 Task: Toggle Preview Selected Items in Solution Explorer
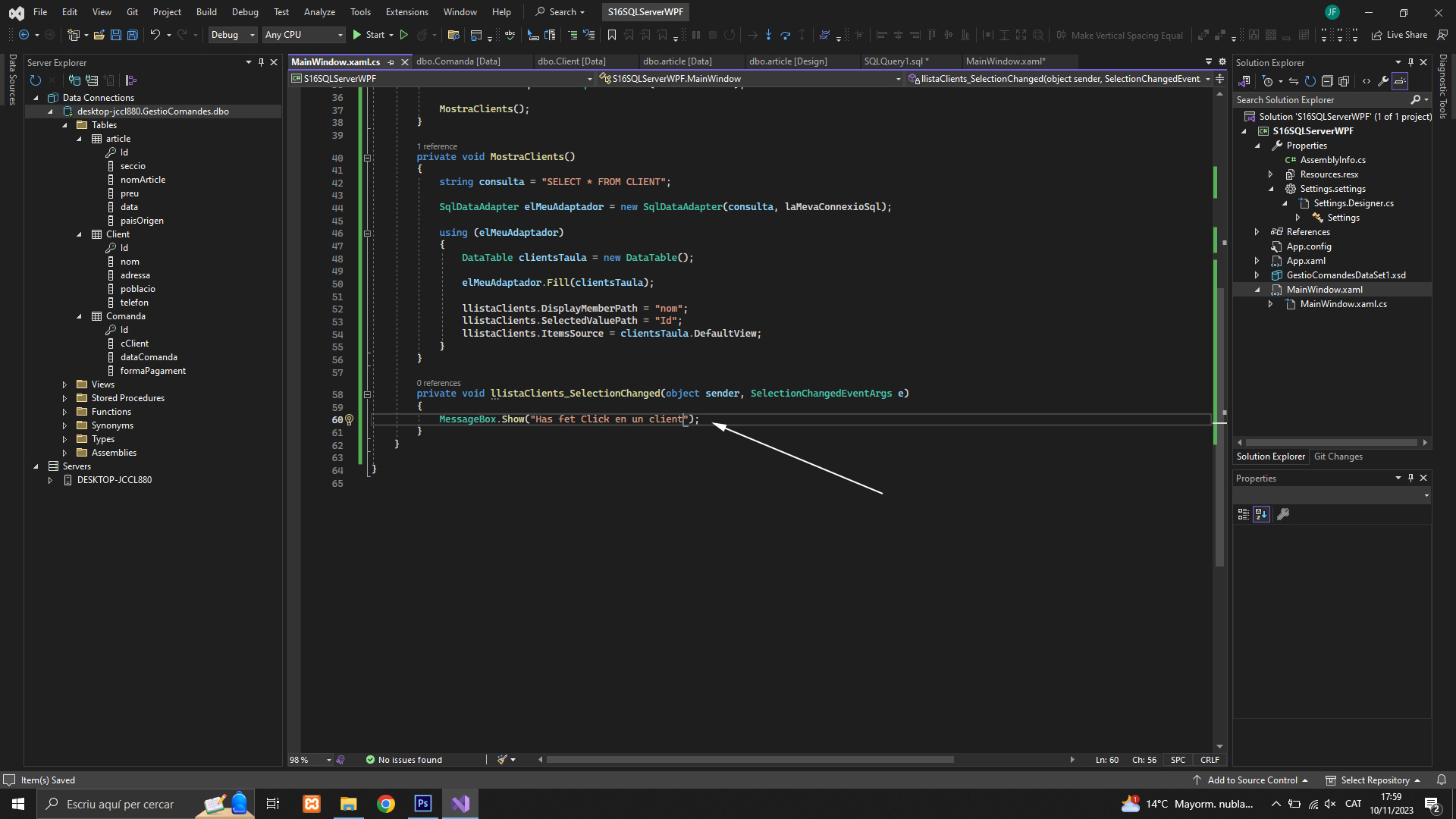(1400, 81)
